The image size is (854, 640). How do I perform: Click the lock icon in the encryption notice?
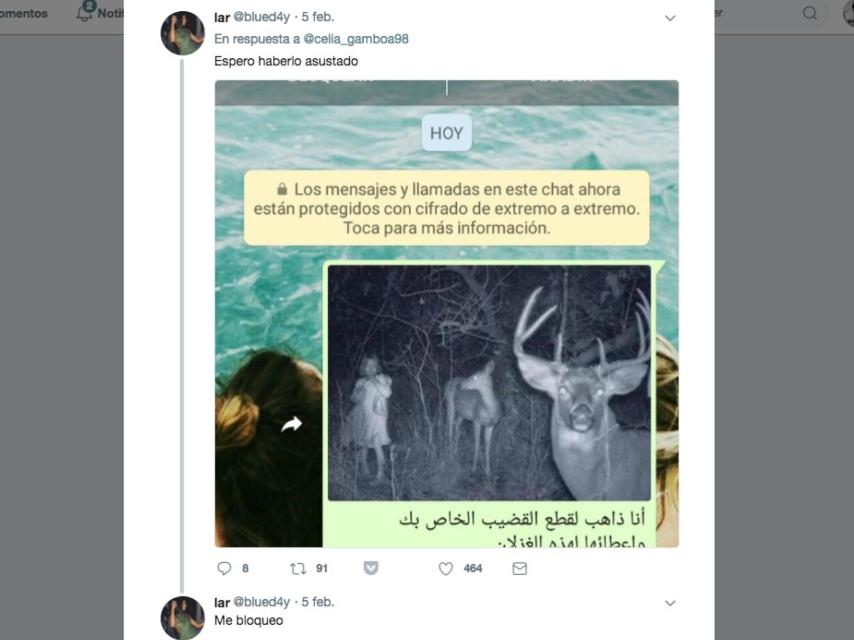click(282, 189)
